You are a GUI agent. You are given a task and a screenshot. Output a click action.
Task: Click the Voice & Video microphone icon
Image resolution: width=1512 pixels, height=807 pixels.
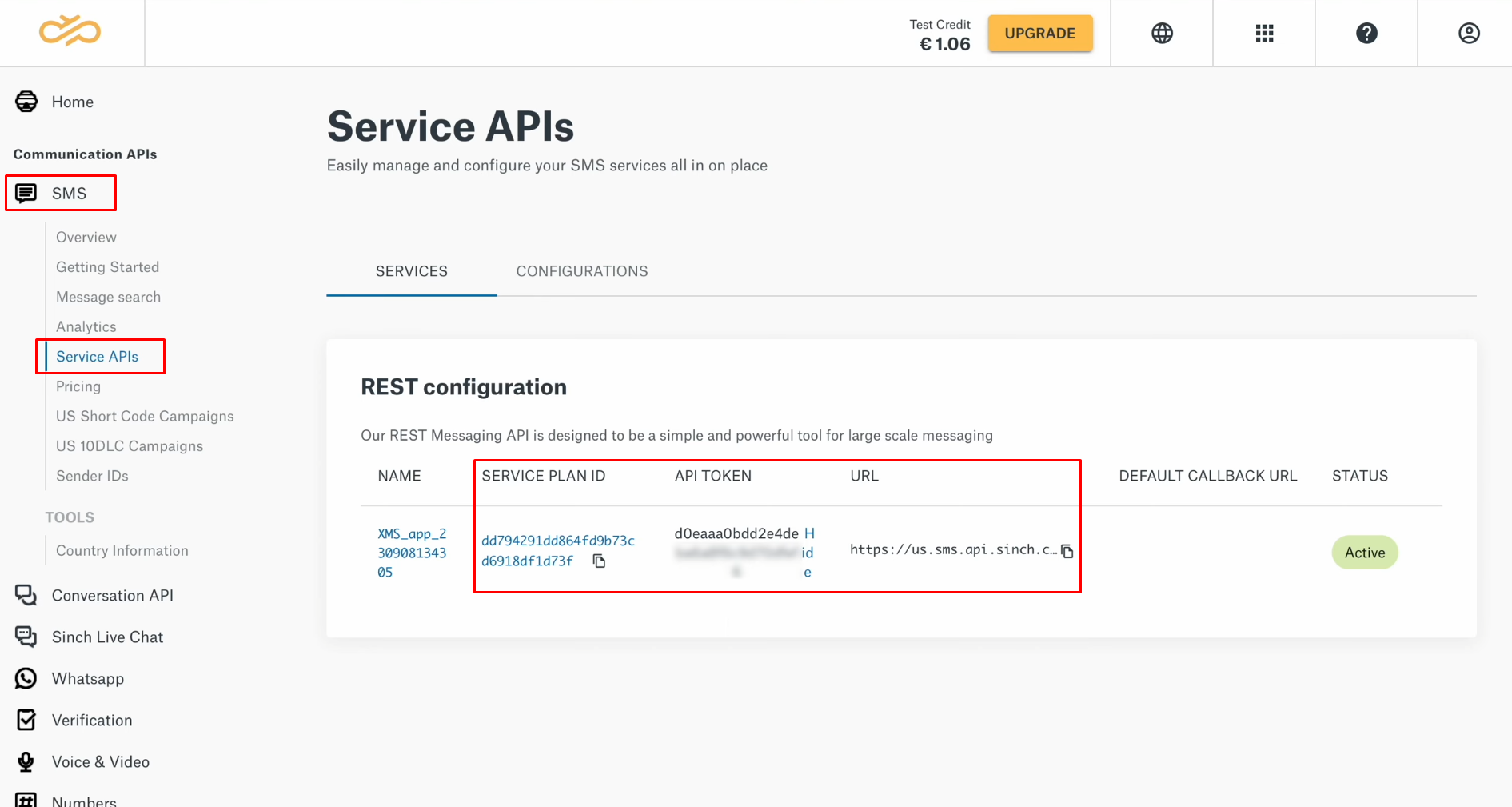point(26,761)
